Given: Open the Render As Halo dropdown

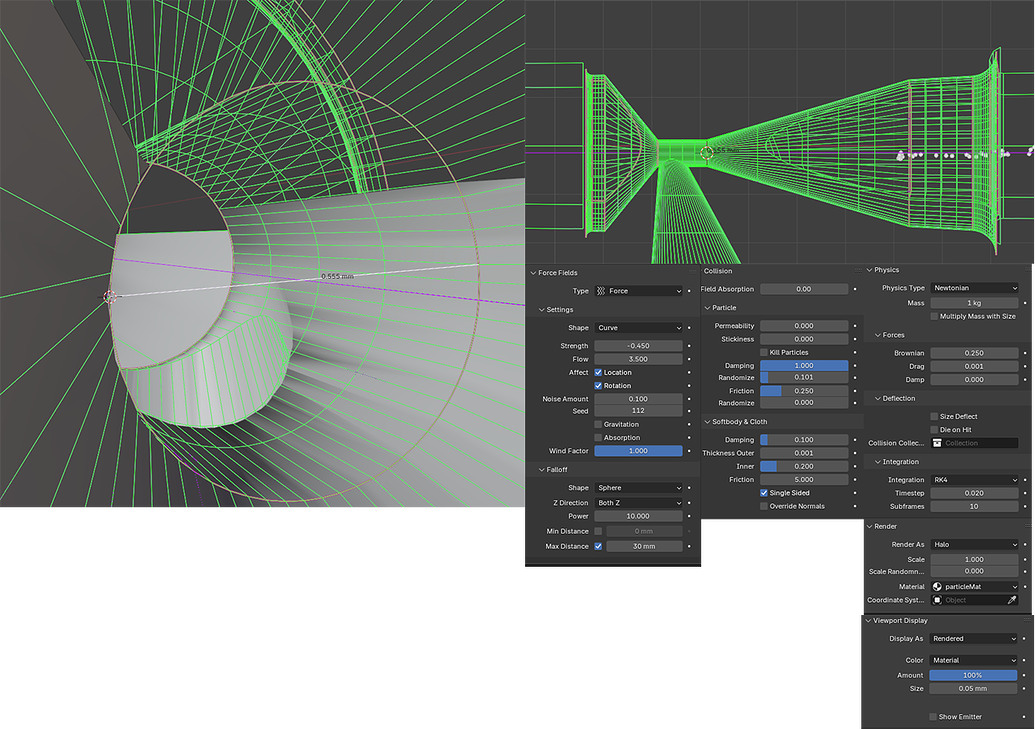Looking at the screenshot, I should click(x=974, y=545).
